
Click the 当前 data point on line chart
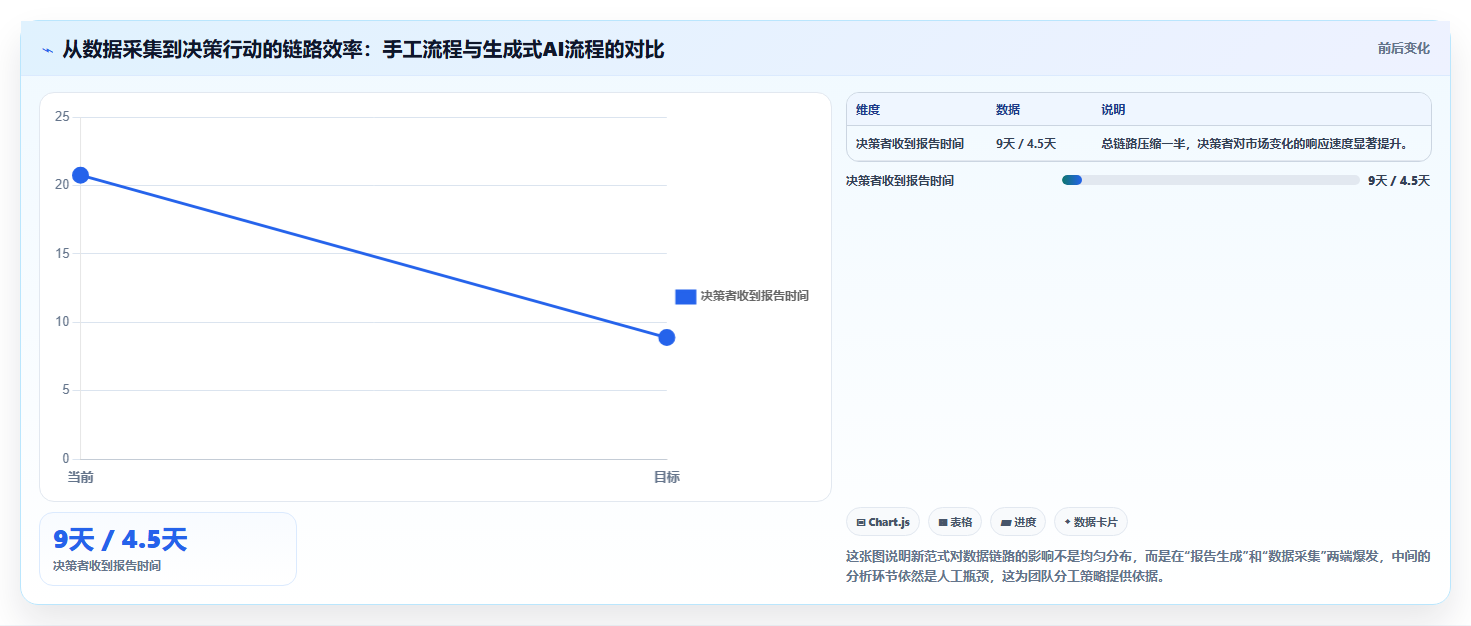tap(80, 175)
